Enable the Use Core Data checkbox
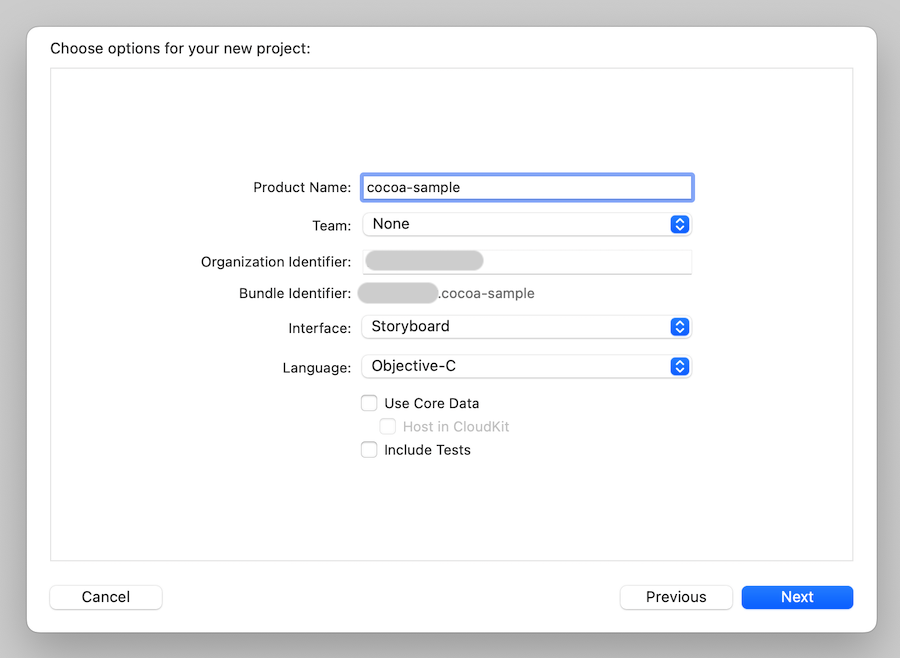This screenshot has width=900, height=658. click(x=369, y=403)
